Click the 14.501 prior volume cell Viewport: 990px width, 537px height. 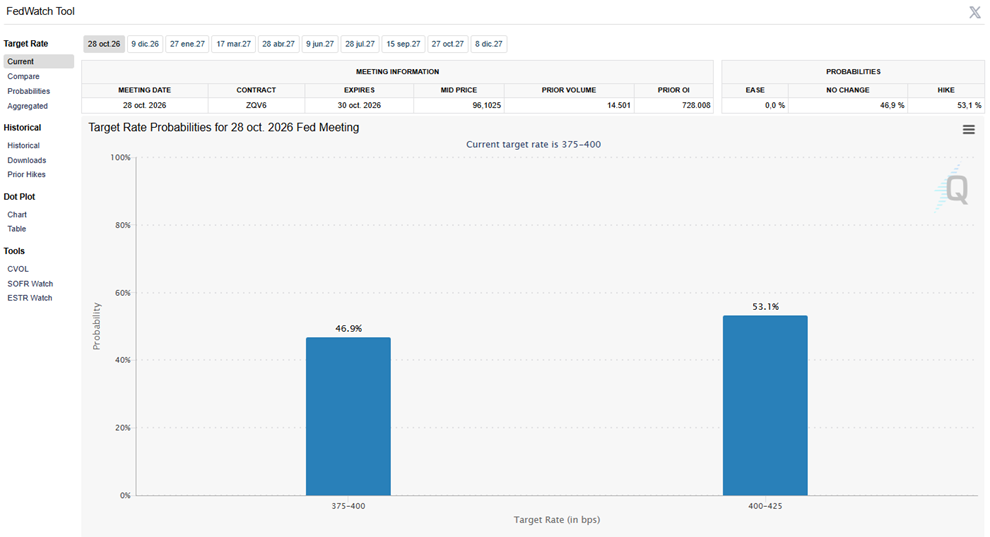(569, 105)
